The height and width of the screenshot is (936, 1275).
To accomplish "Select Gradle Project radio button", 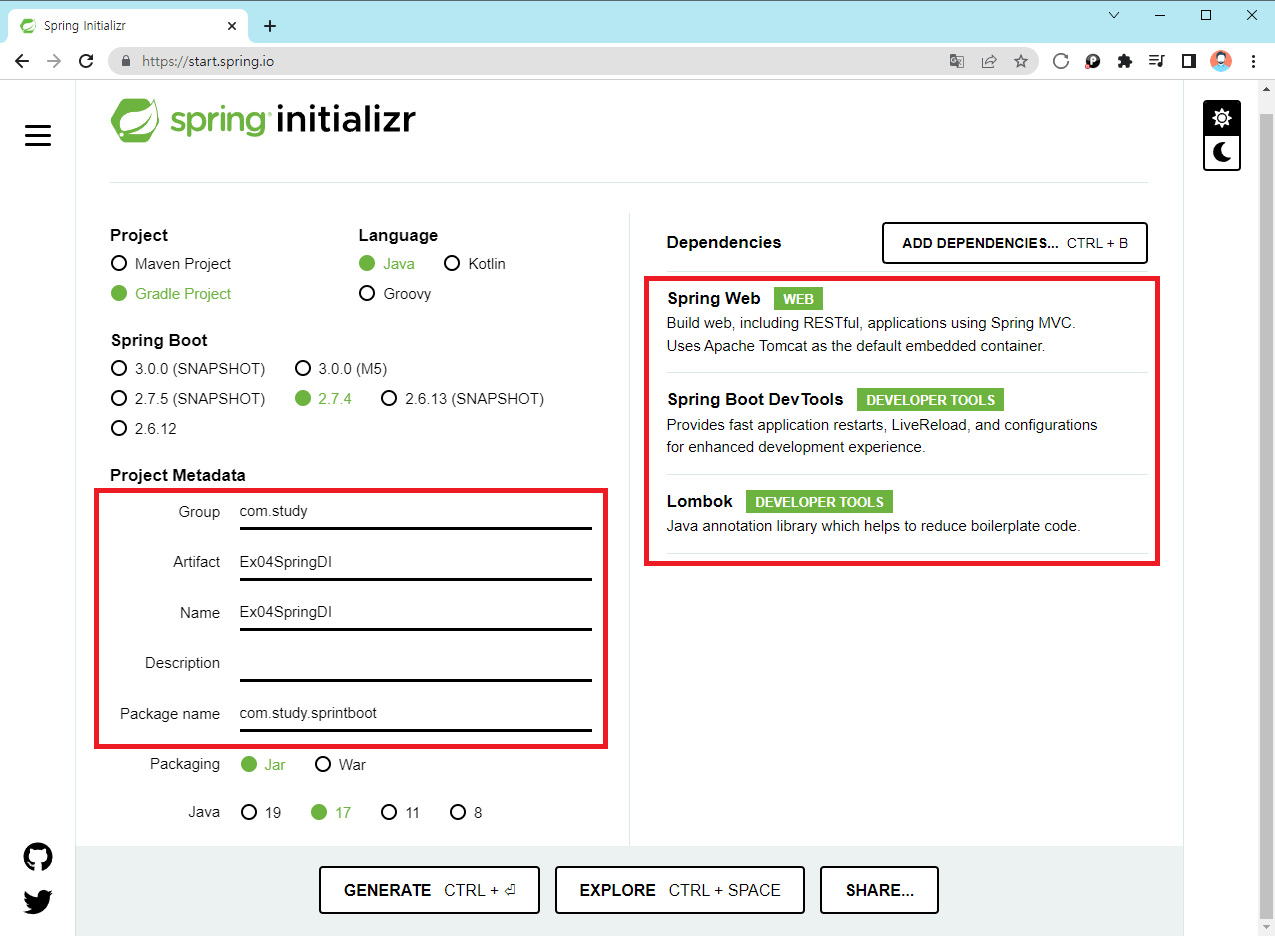I will tap(119, 294).
